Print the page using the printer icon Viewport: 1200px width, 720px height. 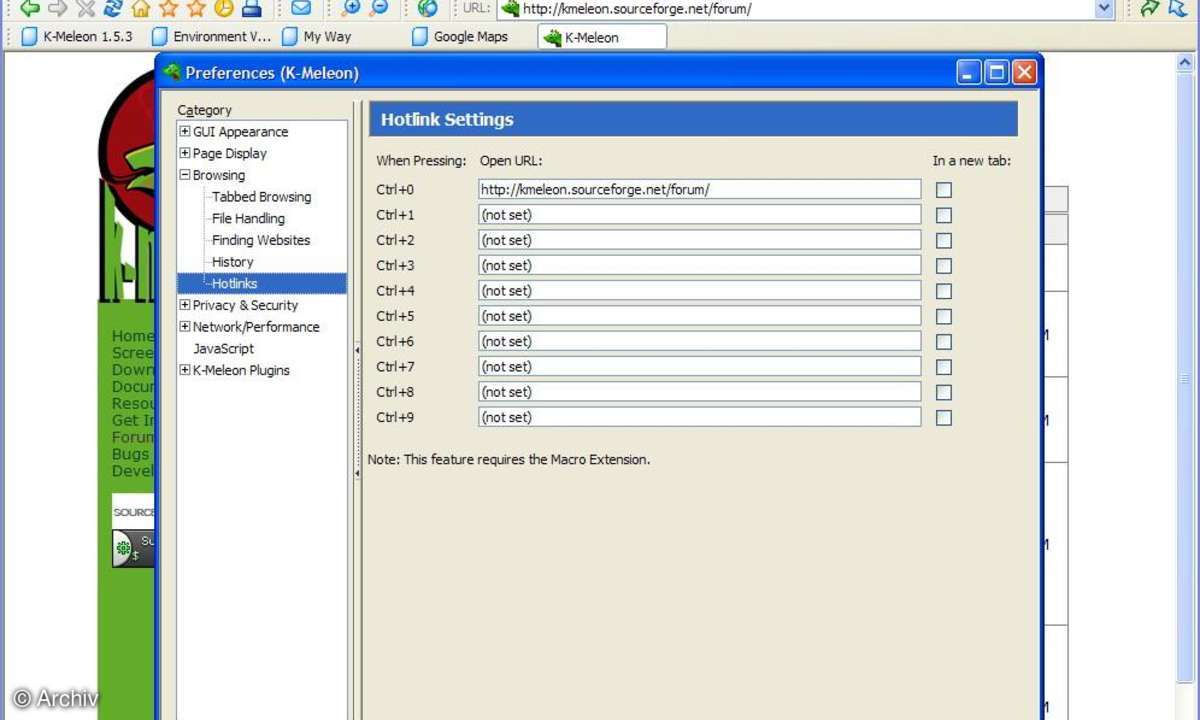(252, 8)
